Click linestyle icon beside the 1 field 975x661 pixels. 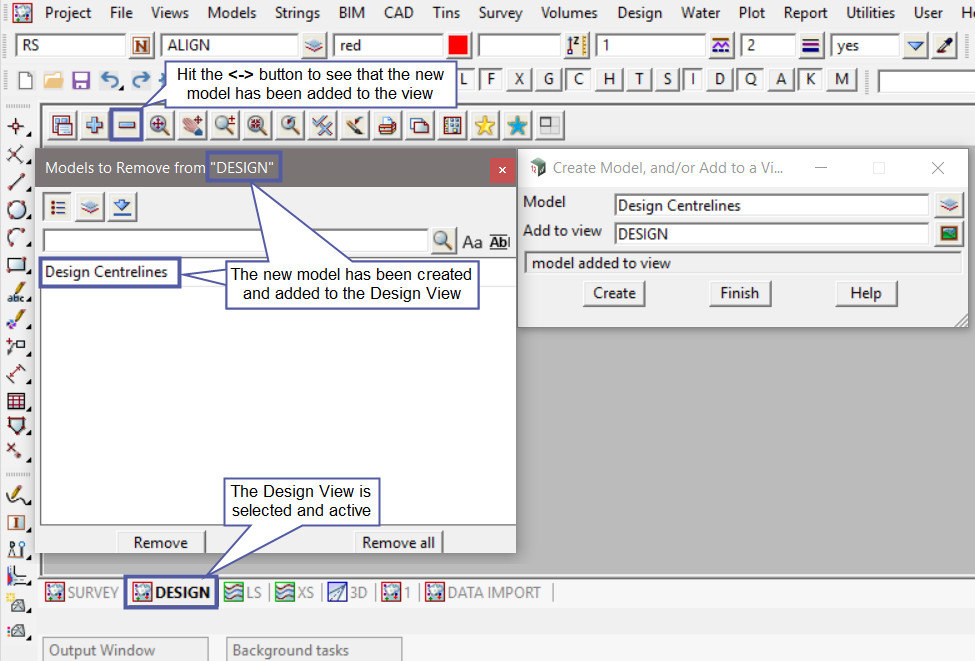coord(720,46)
